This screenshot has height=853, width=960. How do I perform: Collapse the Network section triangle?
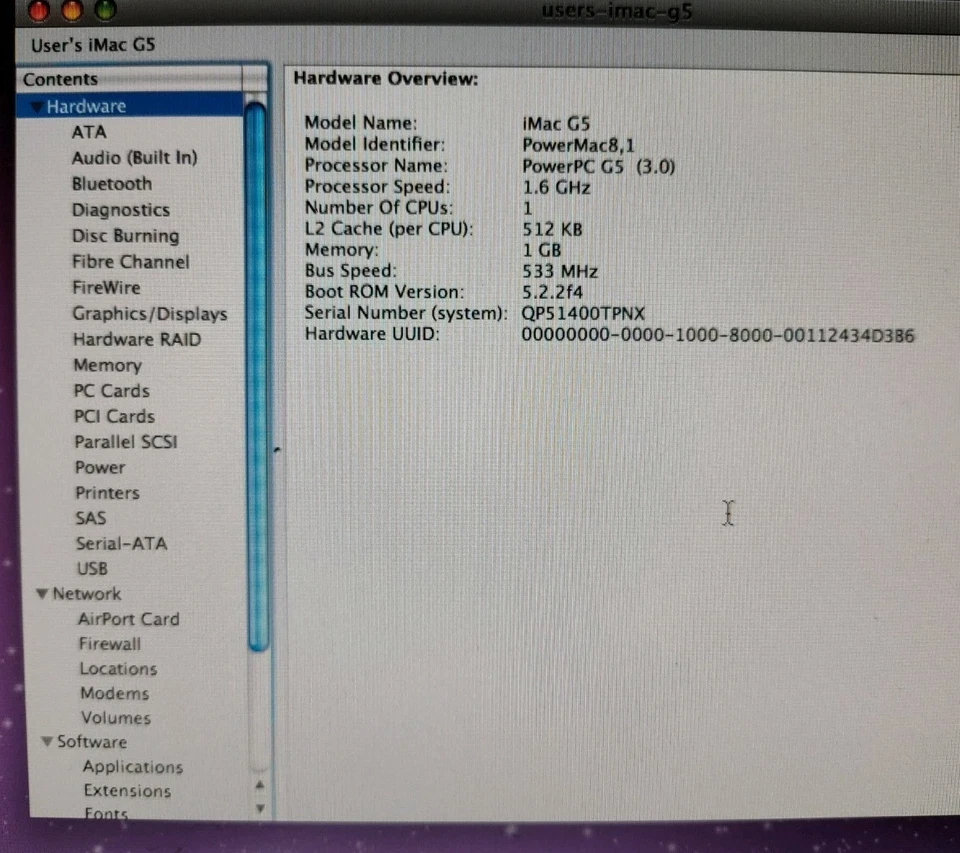tap(41, 594)
